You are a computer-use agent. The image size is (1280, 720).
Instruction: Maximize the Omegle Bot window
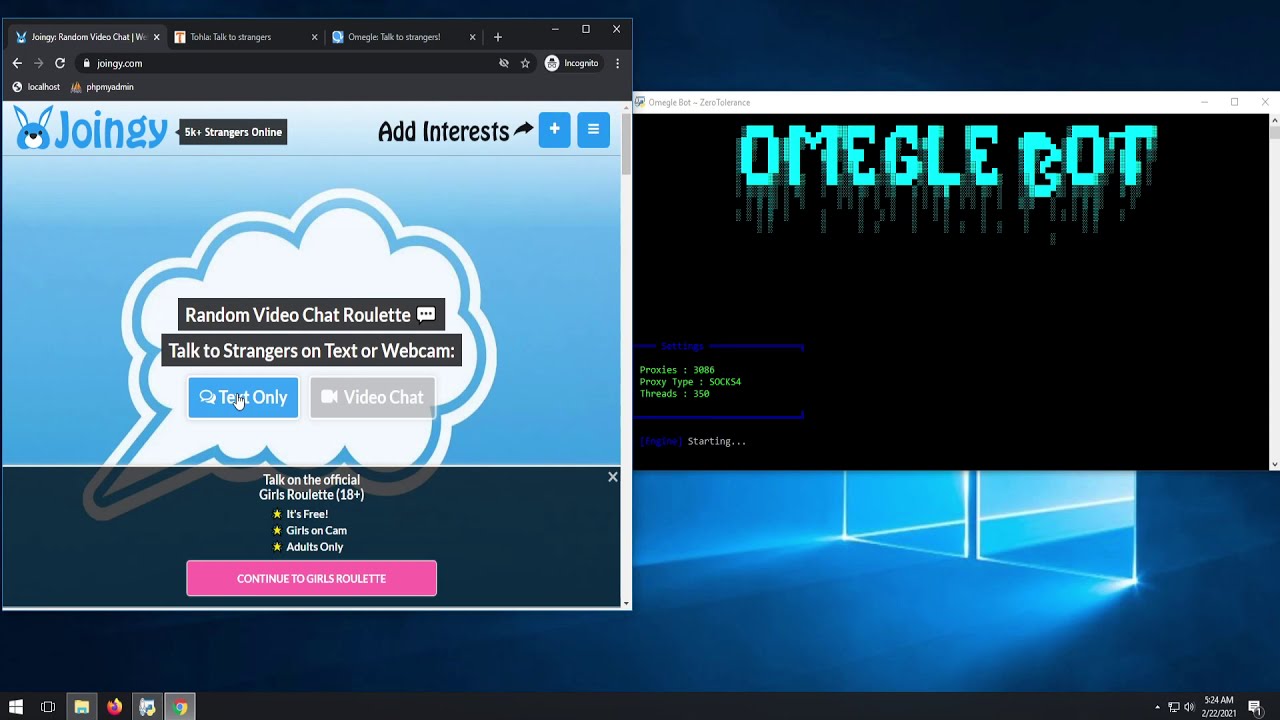(1234, 102)
